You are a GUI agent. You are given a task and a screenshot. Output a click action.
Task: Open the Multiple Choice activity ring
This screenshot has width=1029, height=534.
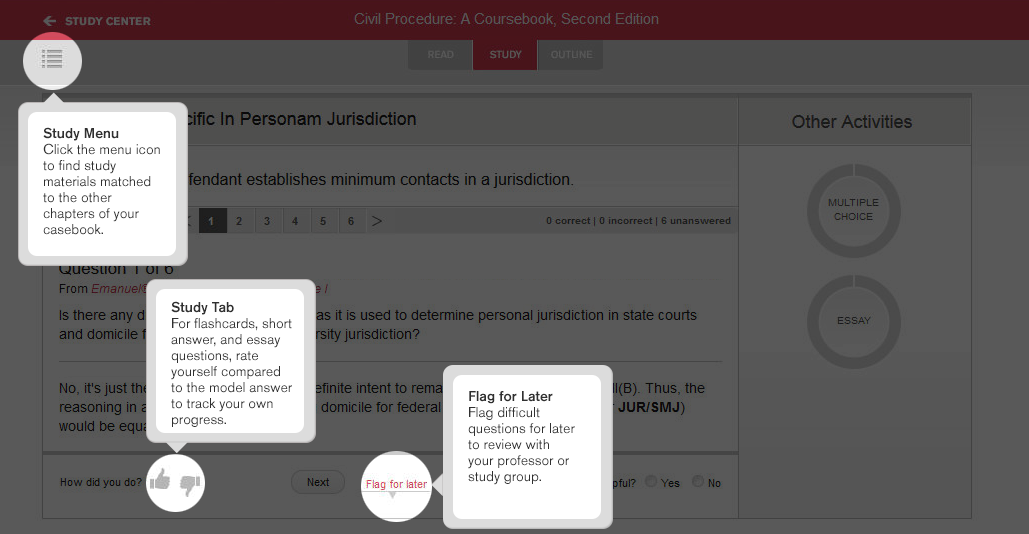click(853, 210)
